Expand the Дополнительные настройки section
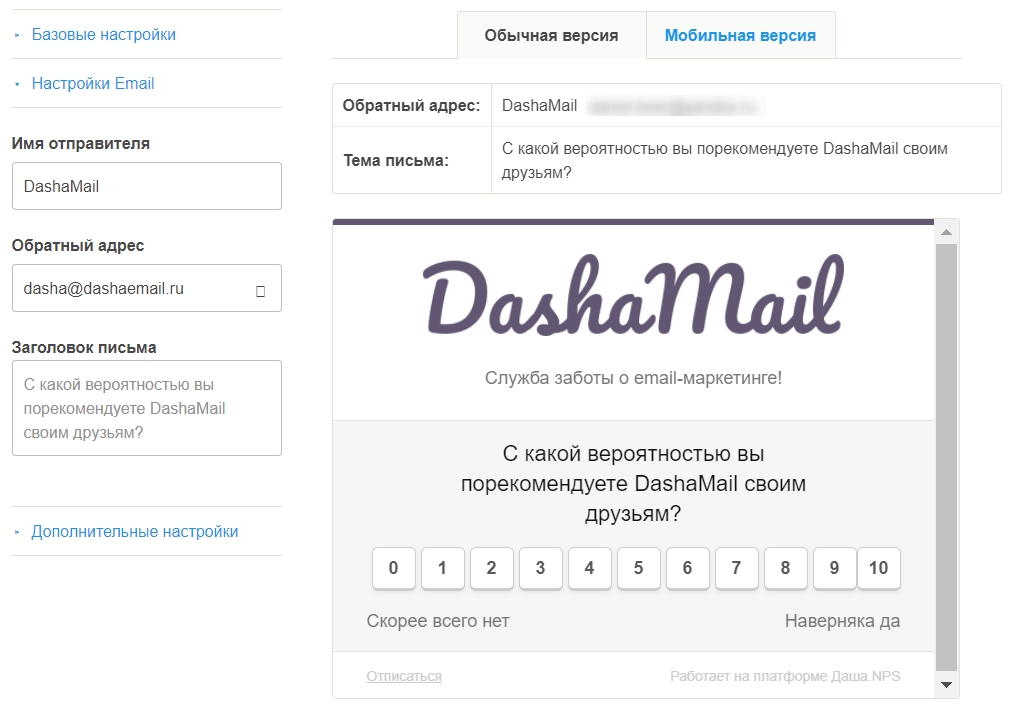1014x704 pixels. pyautogui.click(x=135, y=531)
